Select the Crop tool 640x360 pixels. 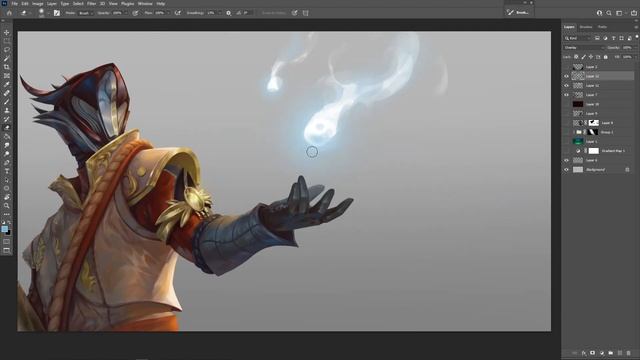[7, 67]
